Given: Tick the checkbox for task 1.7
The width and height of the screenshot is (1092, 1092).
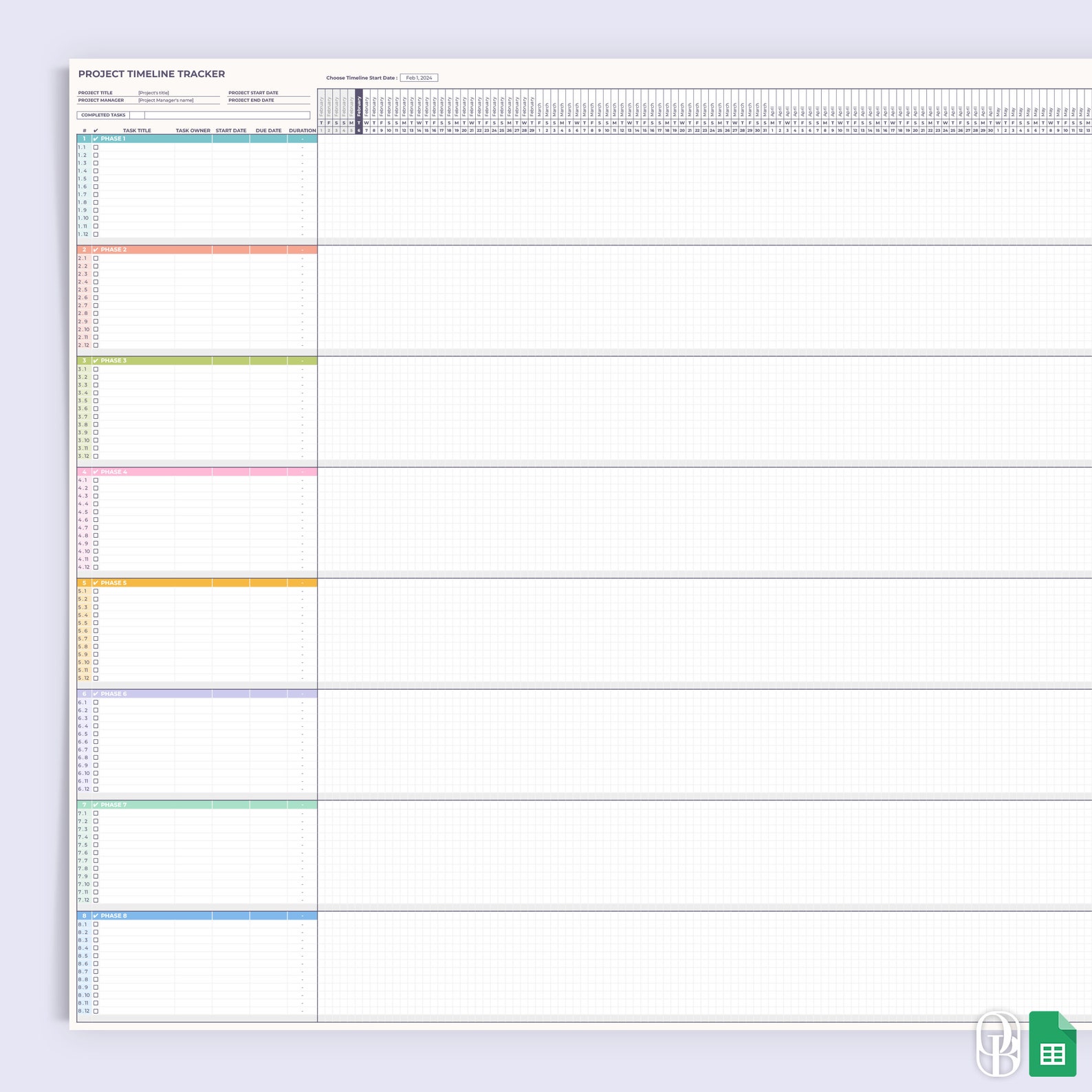Looking at the screenshot, I should click(96, 195).
